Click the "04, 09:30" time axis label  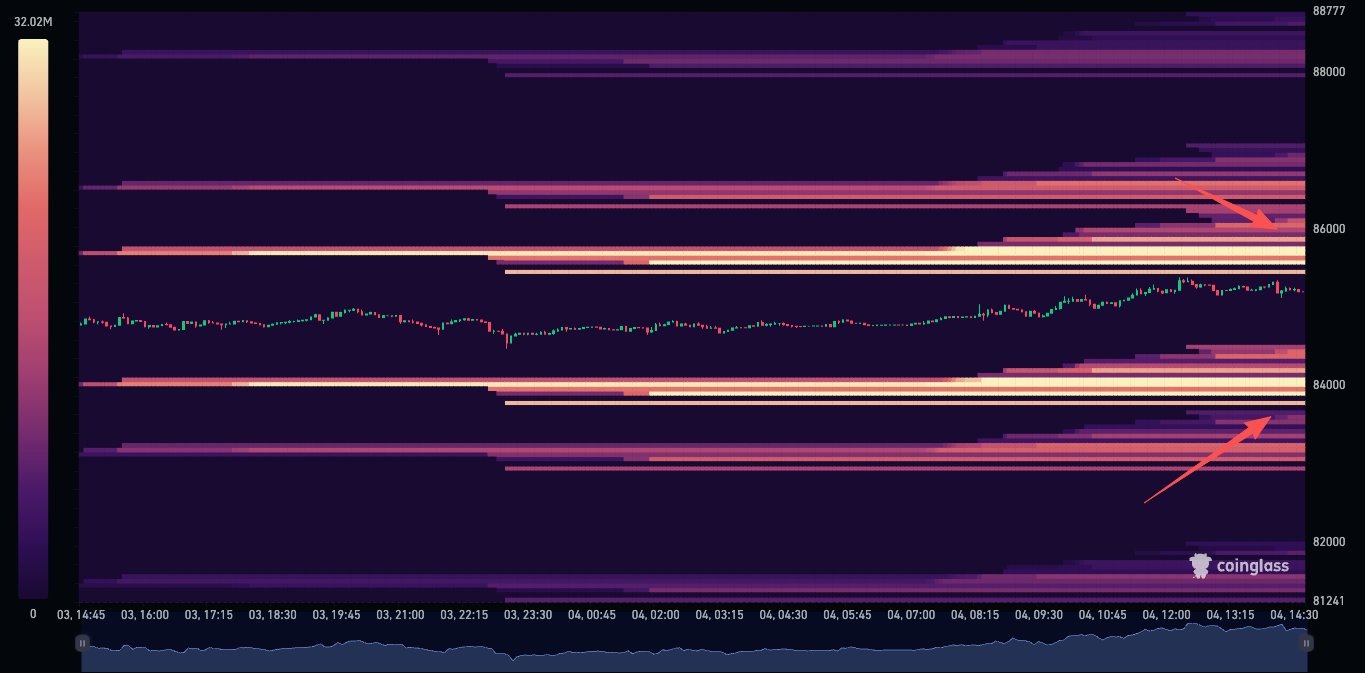click(1039, 614)
